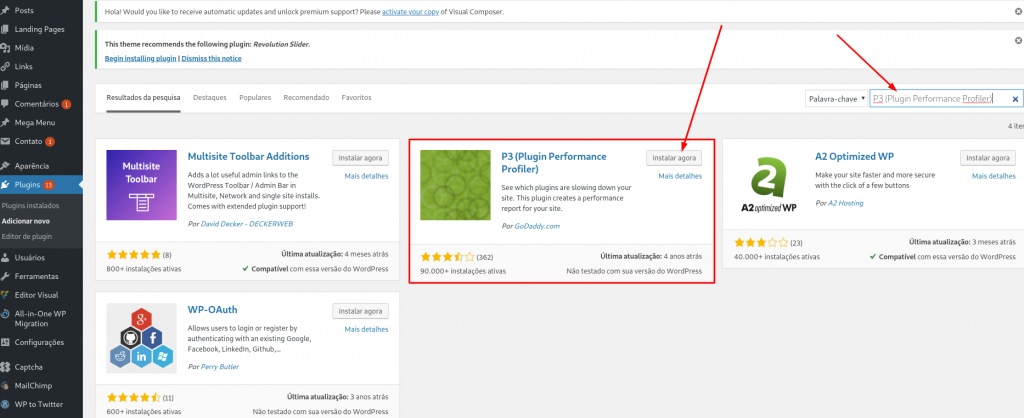Open Mais detalhes for P3 Profiler
The width and height of the screenshot is (1024, 418).
(680, 176)
